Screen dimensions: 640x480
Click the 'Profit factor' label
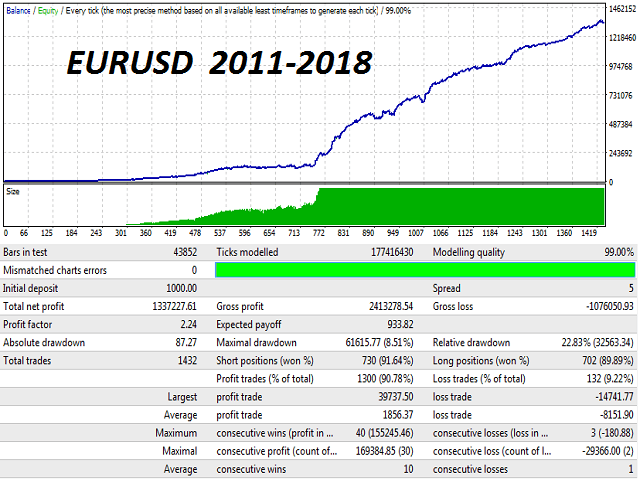[28, 324]
